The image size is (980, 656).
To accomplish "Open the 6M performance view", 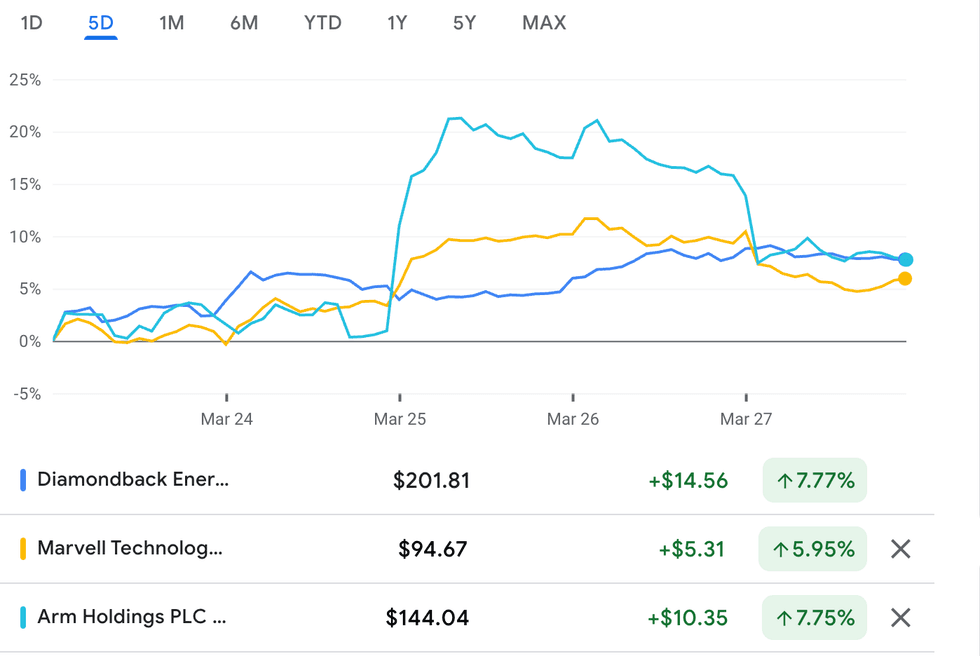I will (x=244, y=22).
